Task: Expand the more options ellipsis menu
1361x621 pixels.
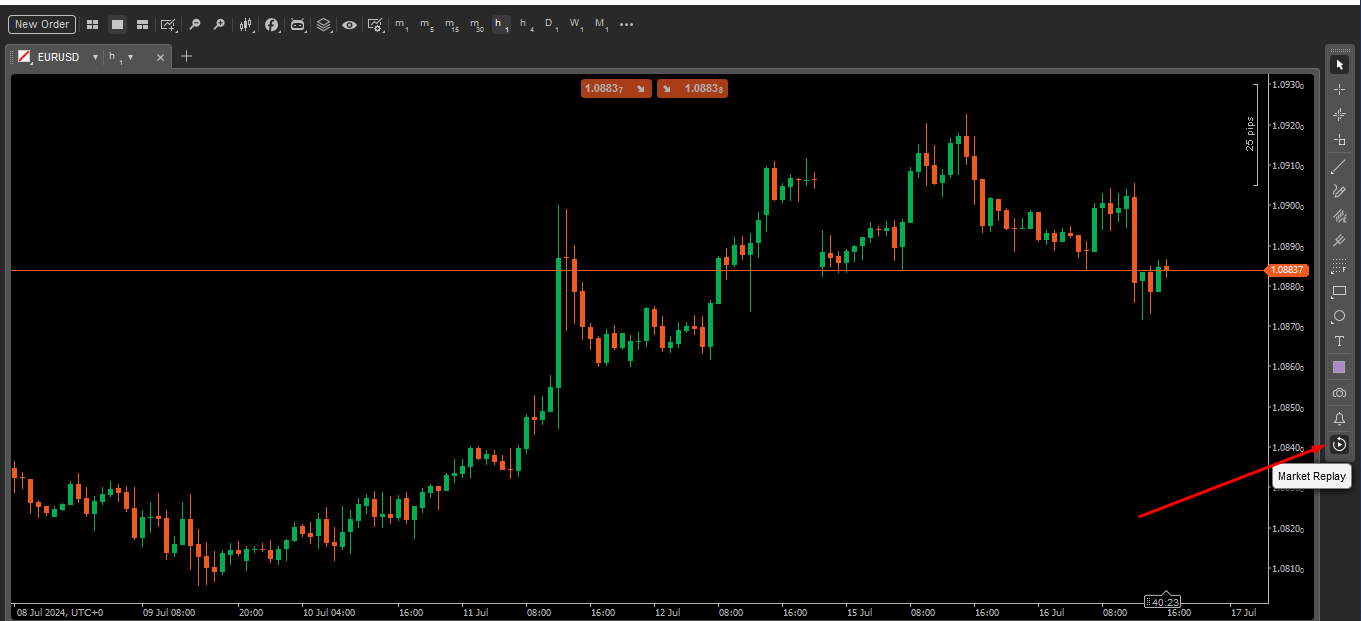Action: pyautogui.click(x=626, y=24)
